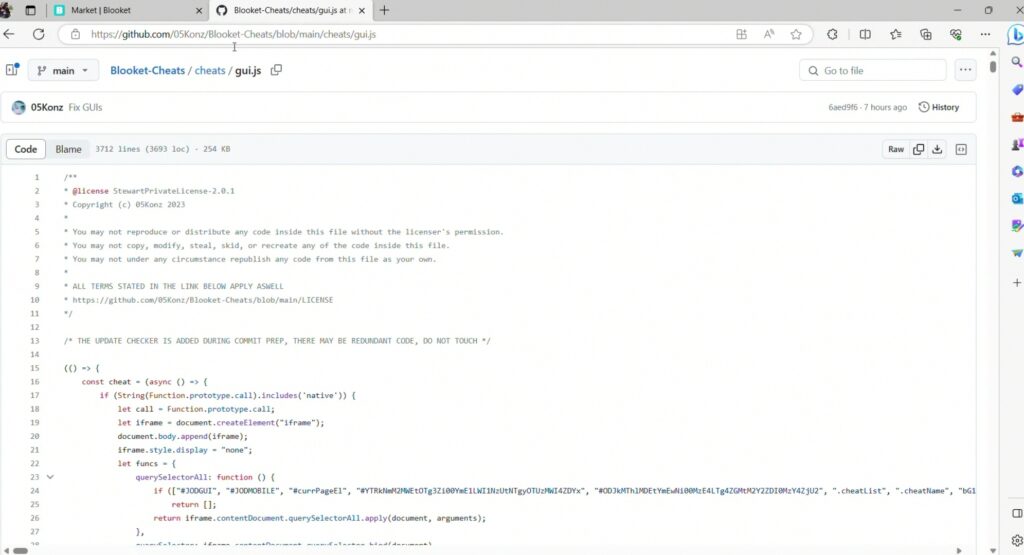Open the favorites list

pyautogui.click(x=895, y=34)
